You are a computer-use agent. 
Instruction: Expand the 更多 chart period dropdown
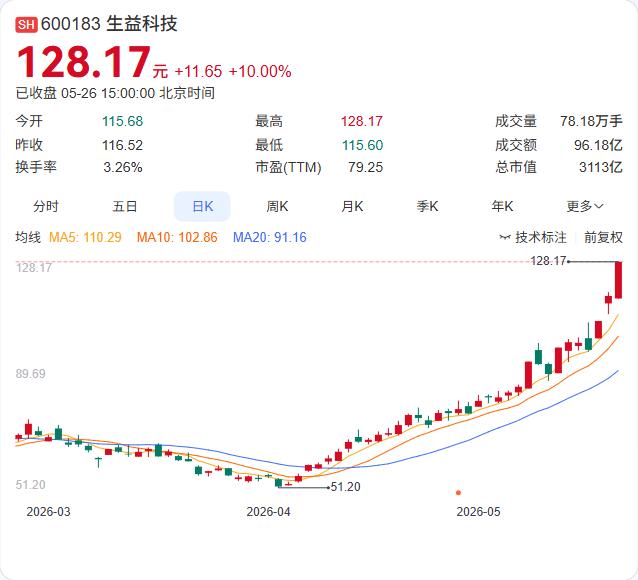pyautogui.click(x=585, y=206)
